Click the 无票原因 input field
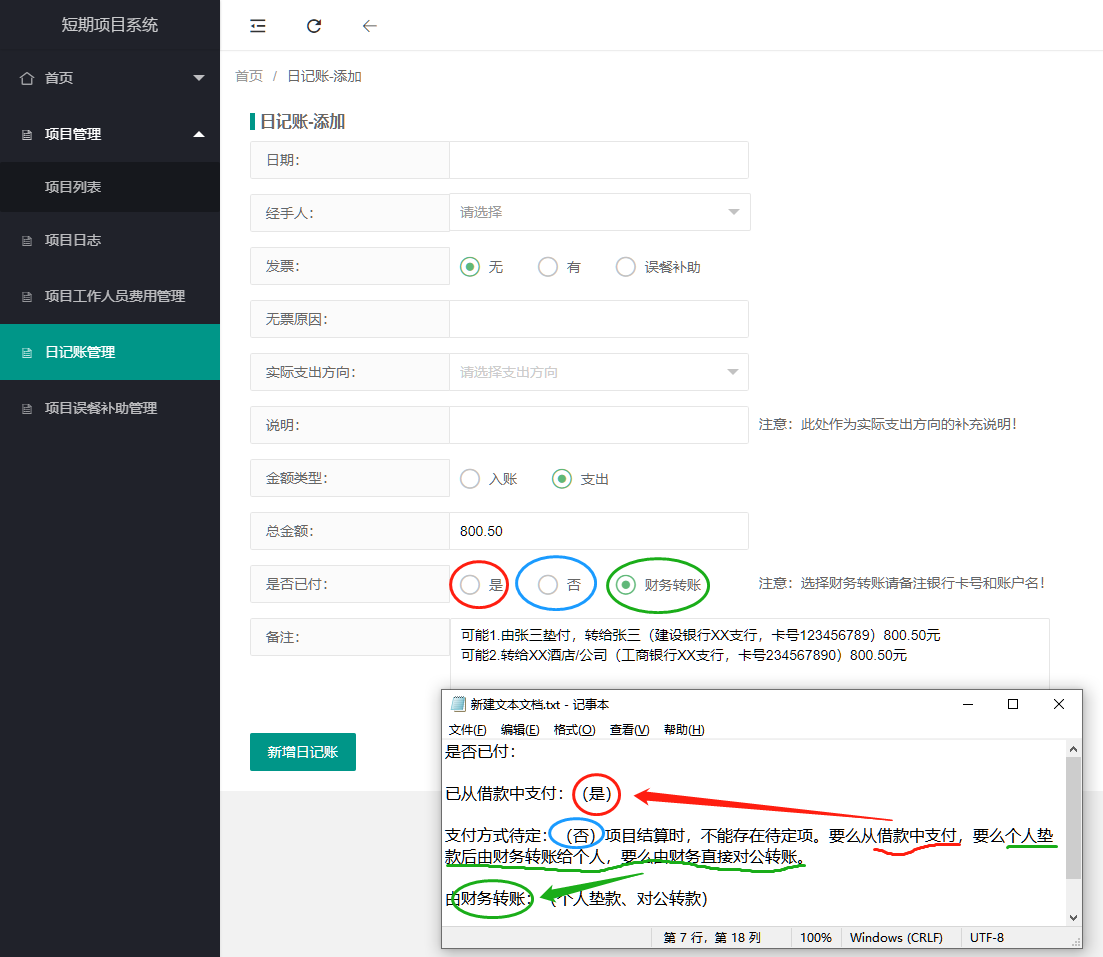1103x957 pixels. [599, 319]
